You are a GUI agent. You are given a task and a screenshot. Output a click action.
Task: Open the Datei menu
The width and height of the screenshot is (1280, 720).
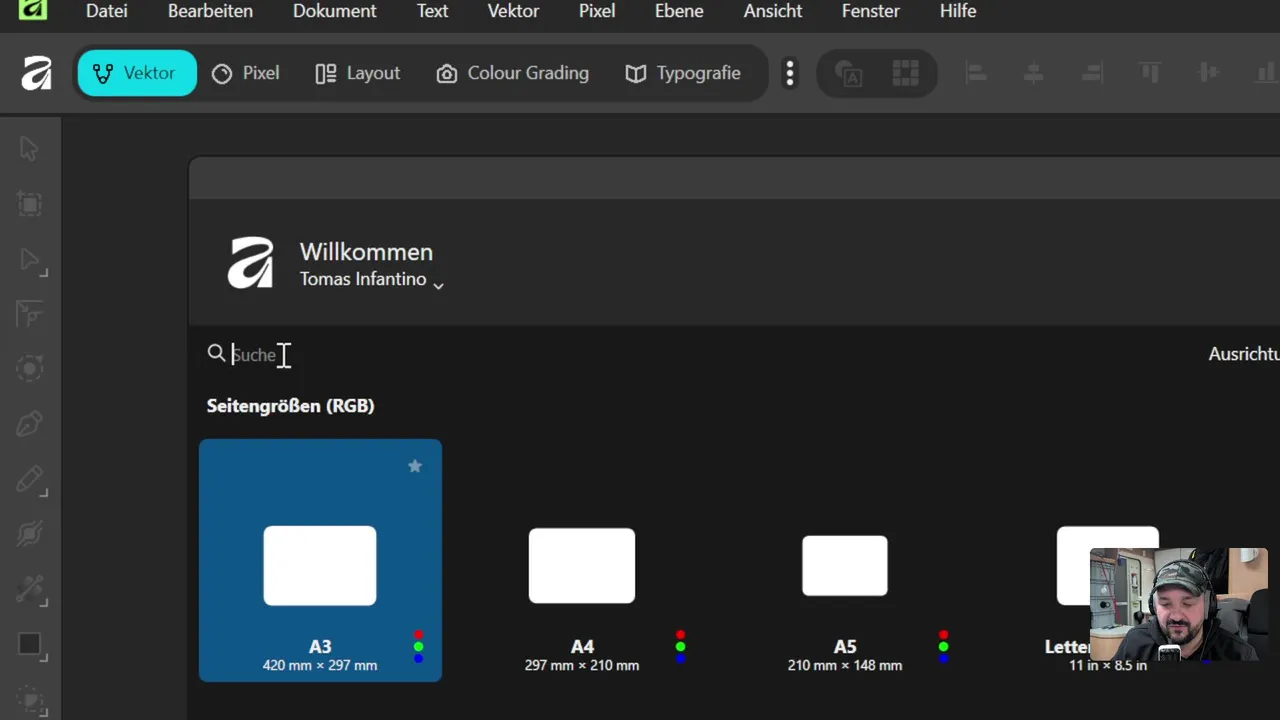[107, 11]
